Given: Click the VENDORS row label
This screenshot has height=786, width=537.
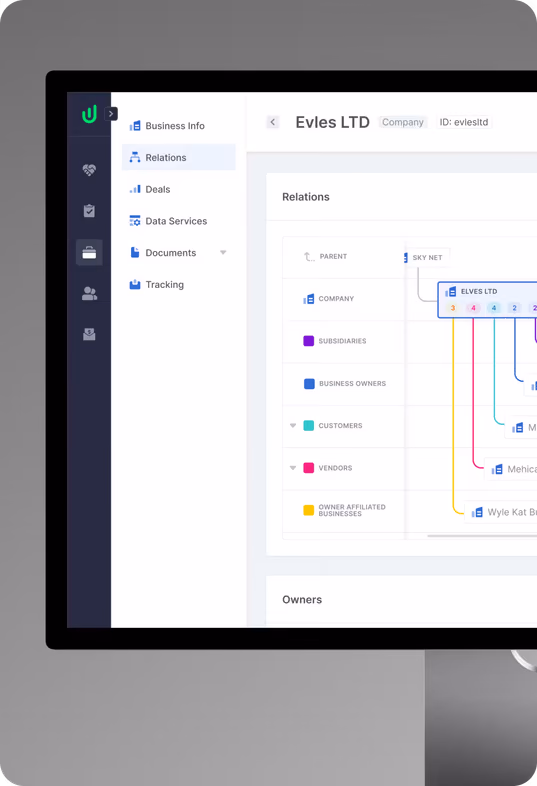Looking at the screenshot, I should point(335,468).
